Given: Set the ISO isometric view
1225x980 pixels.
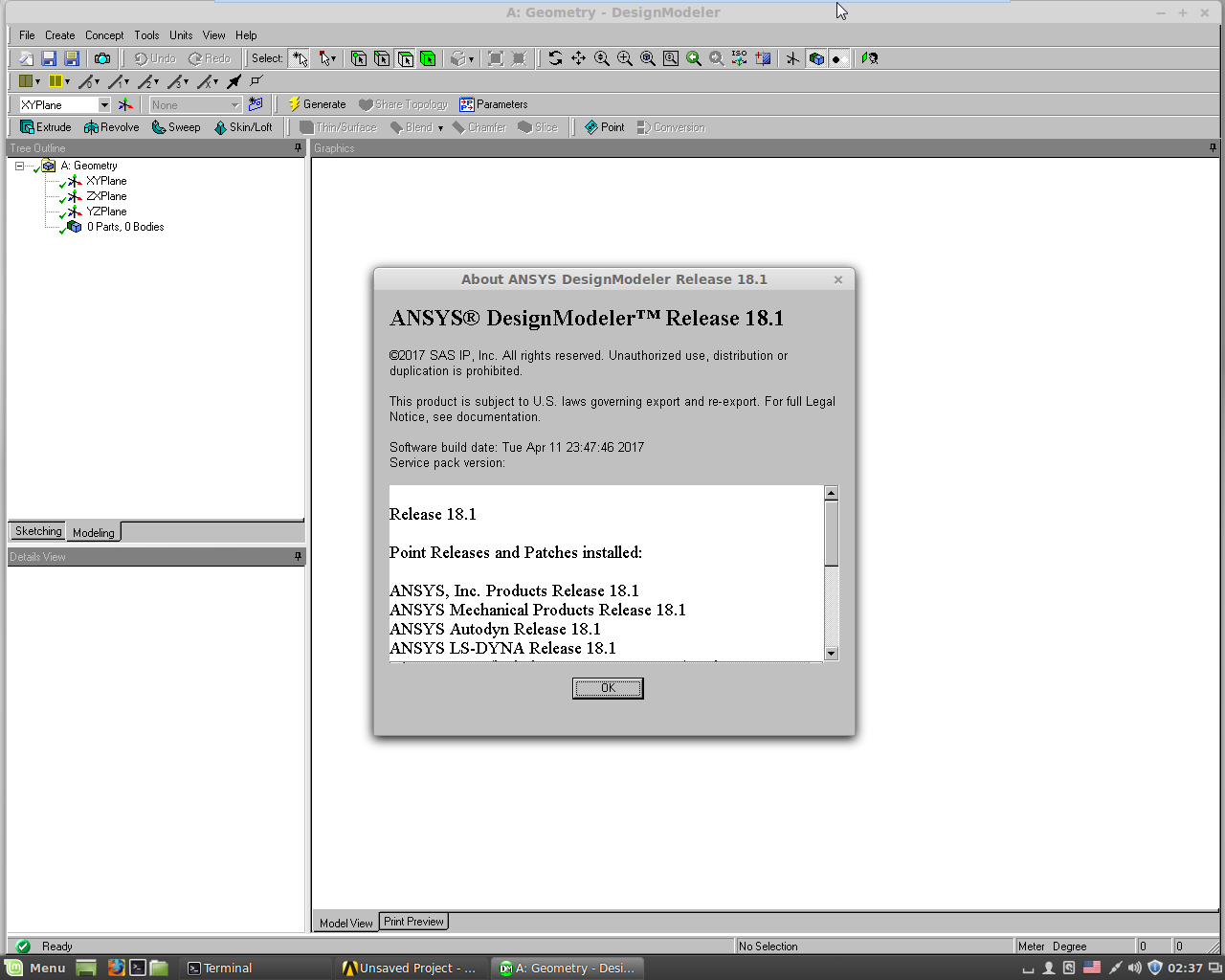Looking at the screenshot, I should (740, 58).
